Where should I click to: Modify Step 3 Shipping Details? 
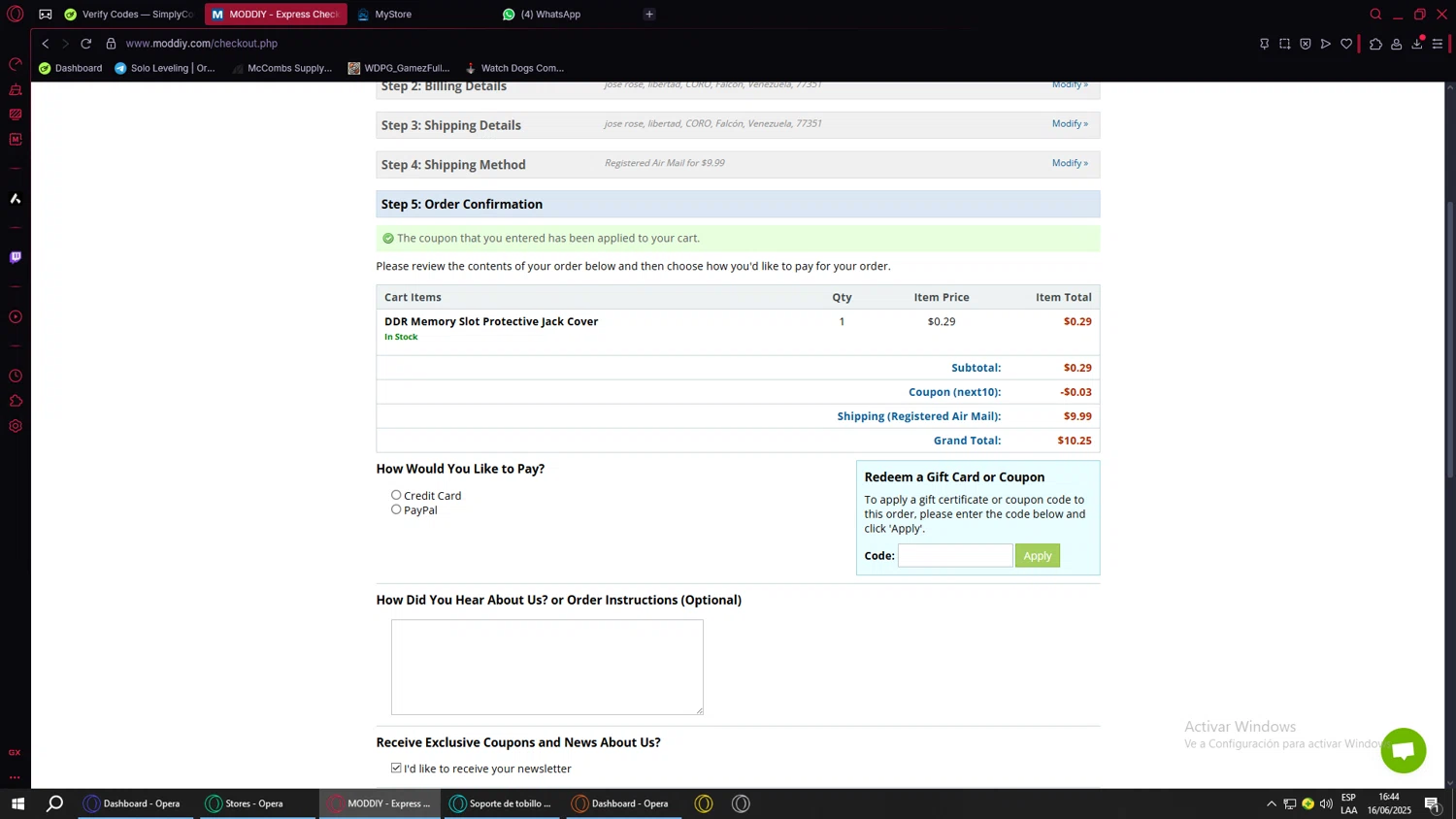tap(1070, 123)
